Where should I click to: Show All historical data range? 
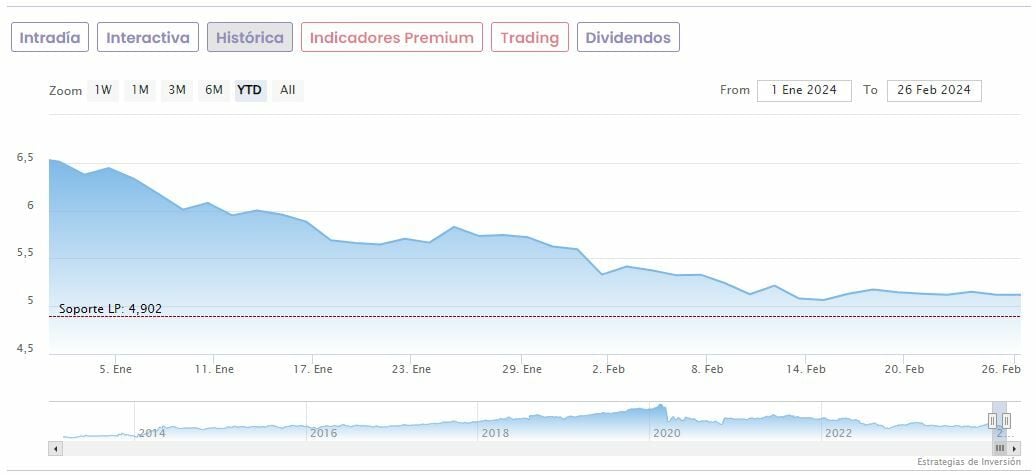[288, 90]
